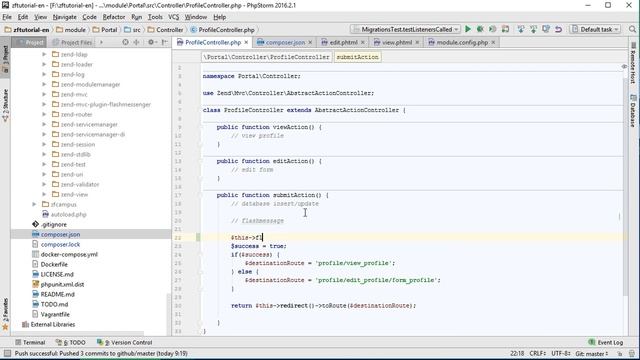
Task: Open the Remote Host side panel
Action: [633, 62]
